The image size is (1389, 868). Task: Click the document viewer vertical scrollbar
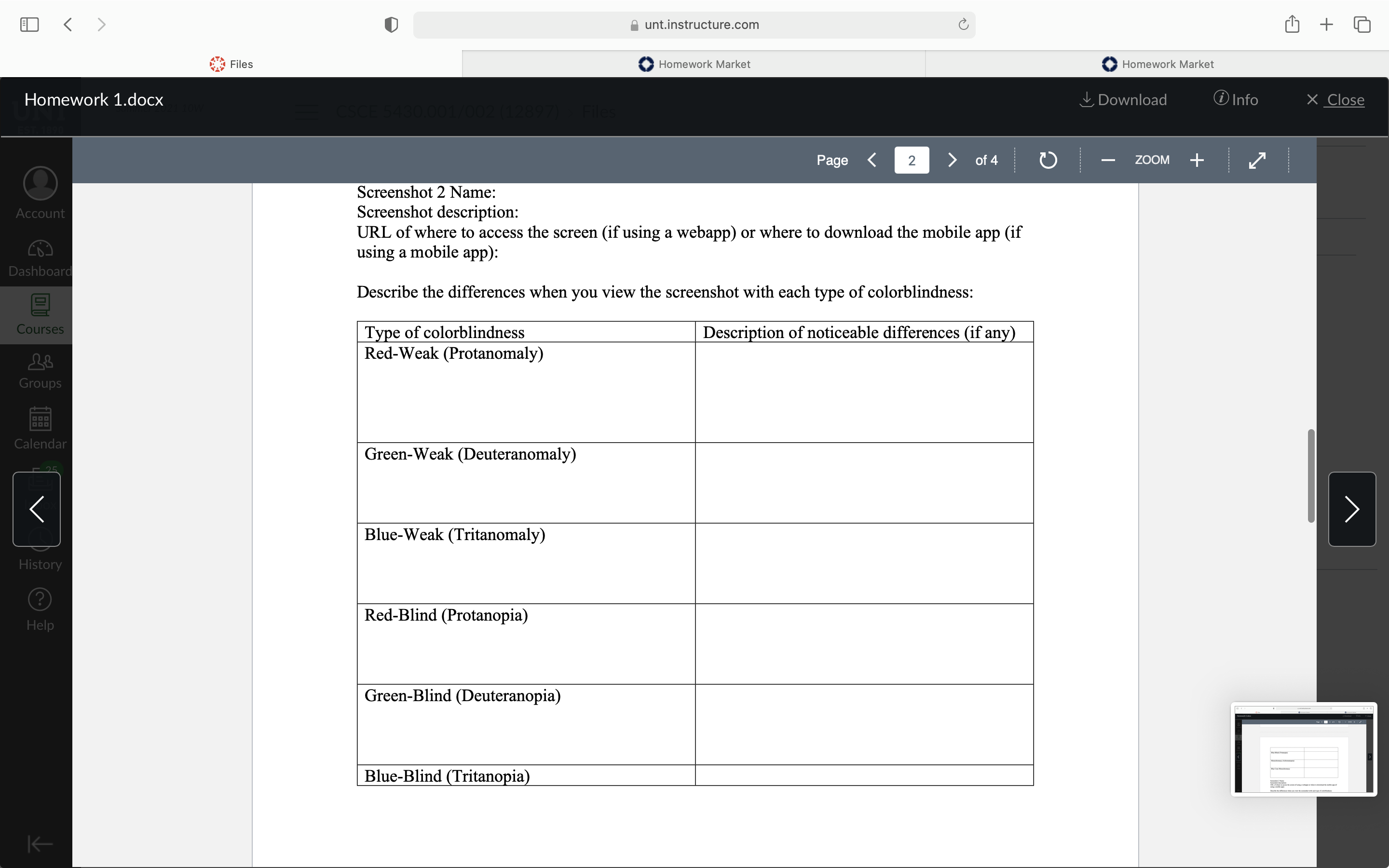click(1311, 476)
